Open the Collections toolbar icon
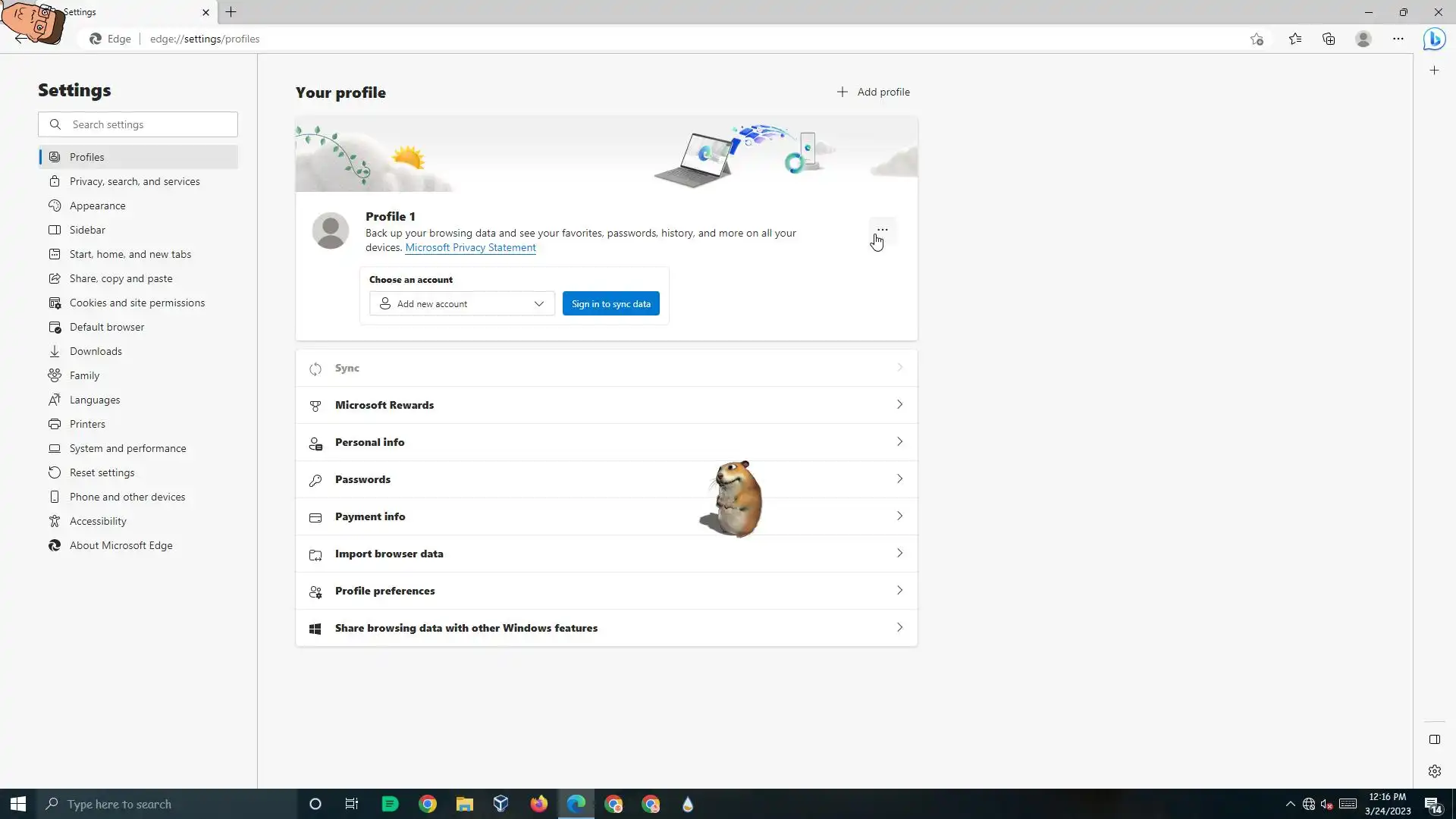The width and height of the screenshot is (1456, 819). coord(1329,39)
